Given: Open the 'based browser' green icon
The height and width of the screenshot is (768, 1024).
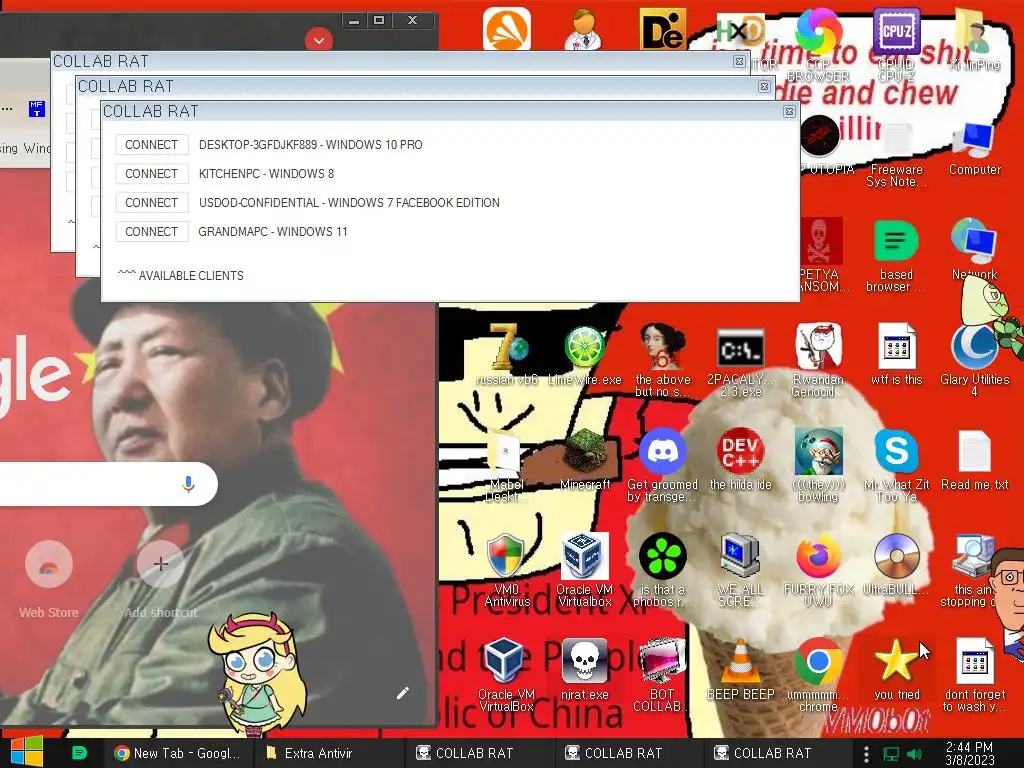Looking at the screenshot, I should (x=897, y=256).
